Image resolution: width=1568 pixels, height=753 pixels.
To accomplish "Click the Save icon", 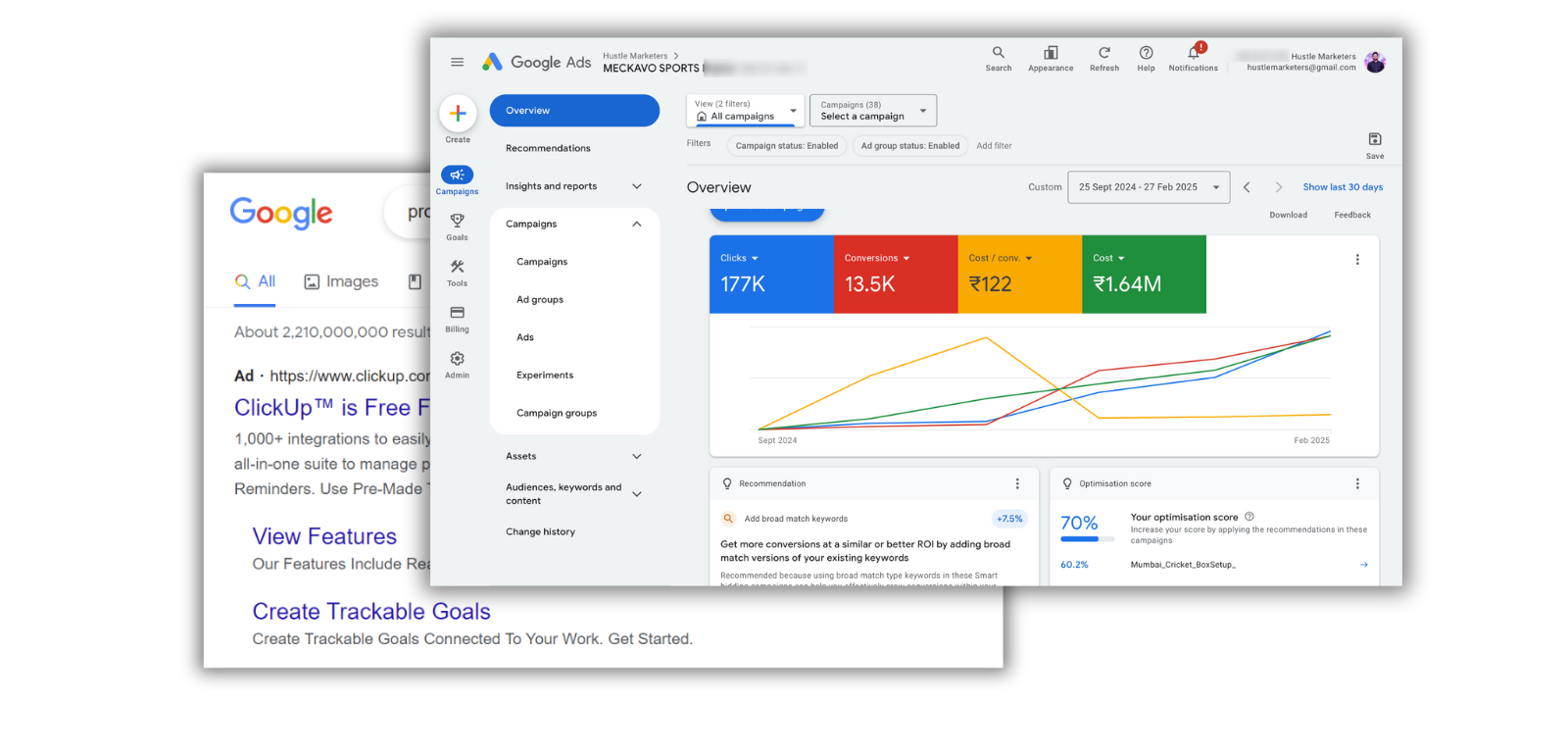I will coord(1375,139).
